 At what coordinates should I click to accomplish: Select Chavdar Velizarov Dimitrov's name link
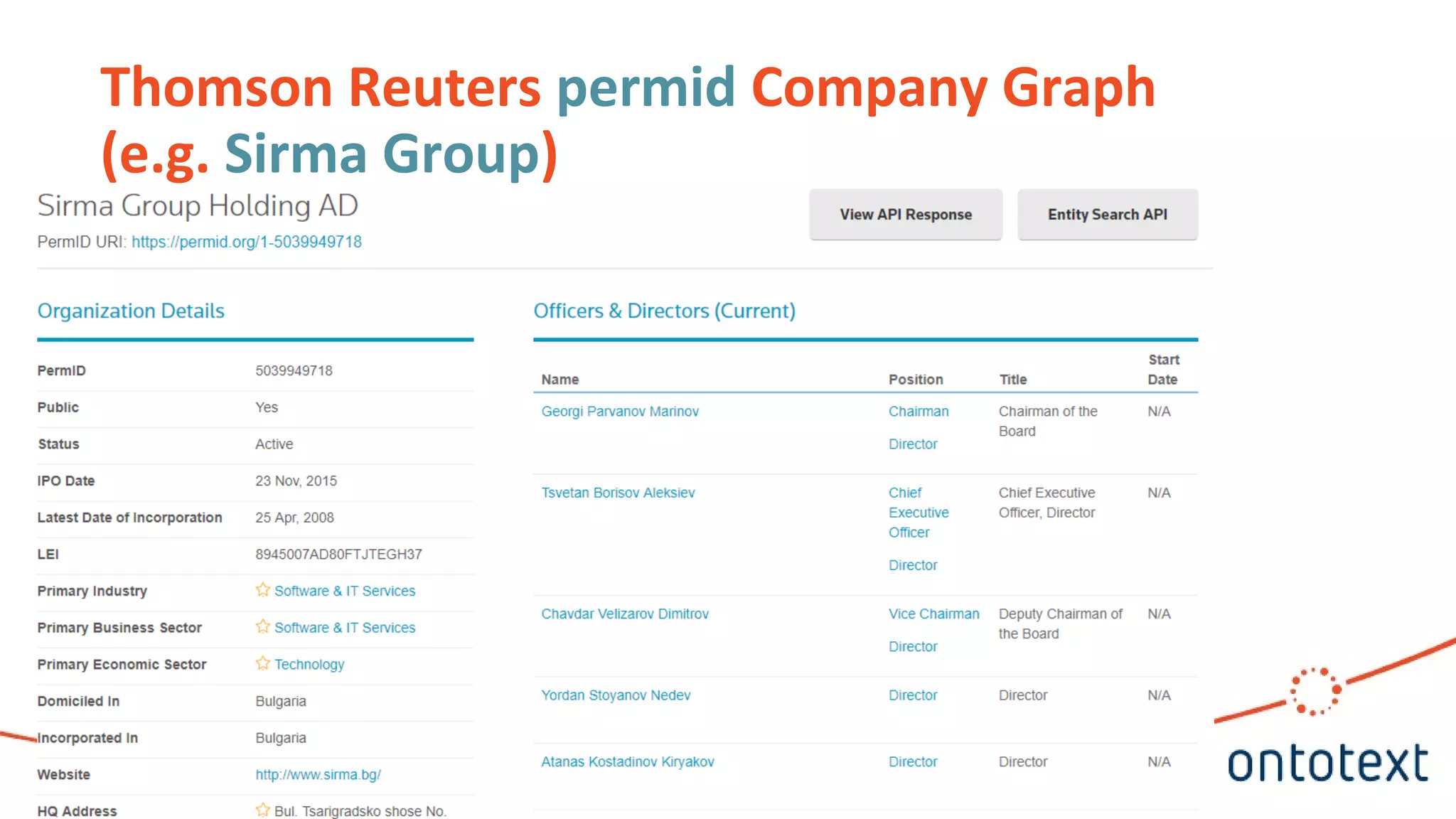[625, 614]
